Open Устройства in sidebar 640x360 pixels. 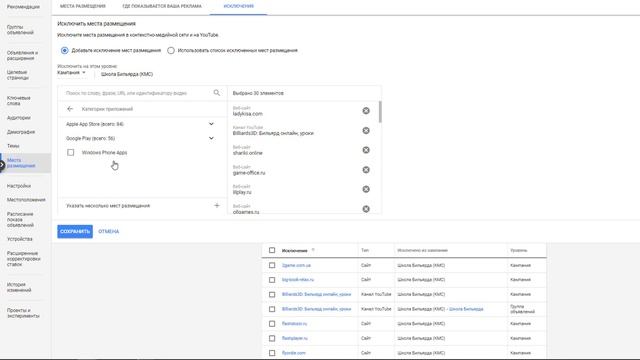(x=20, y=239)
